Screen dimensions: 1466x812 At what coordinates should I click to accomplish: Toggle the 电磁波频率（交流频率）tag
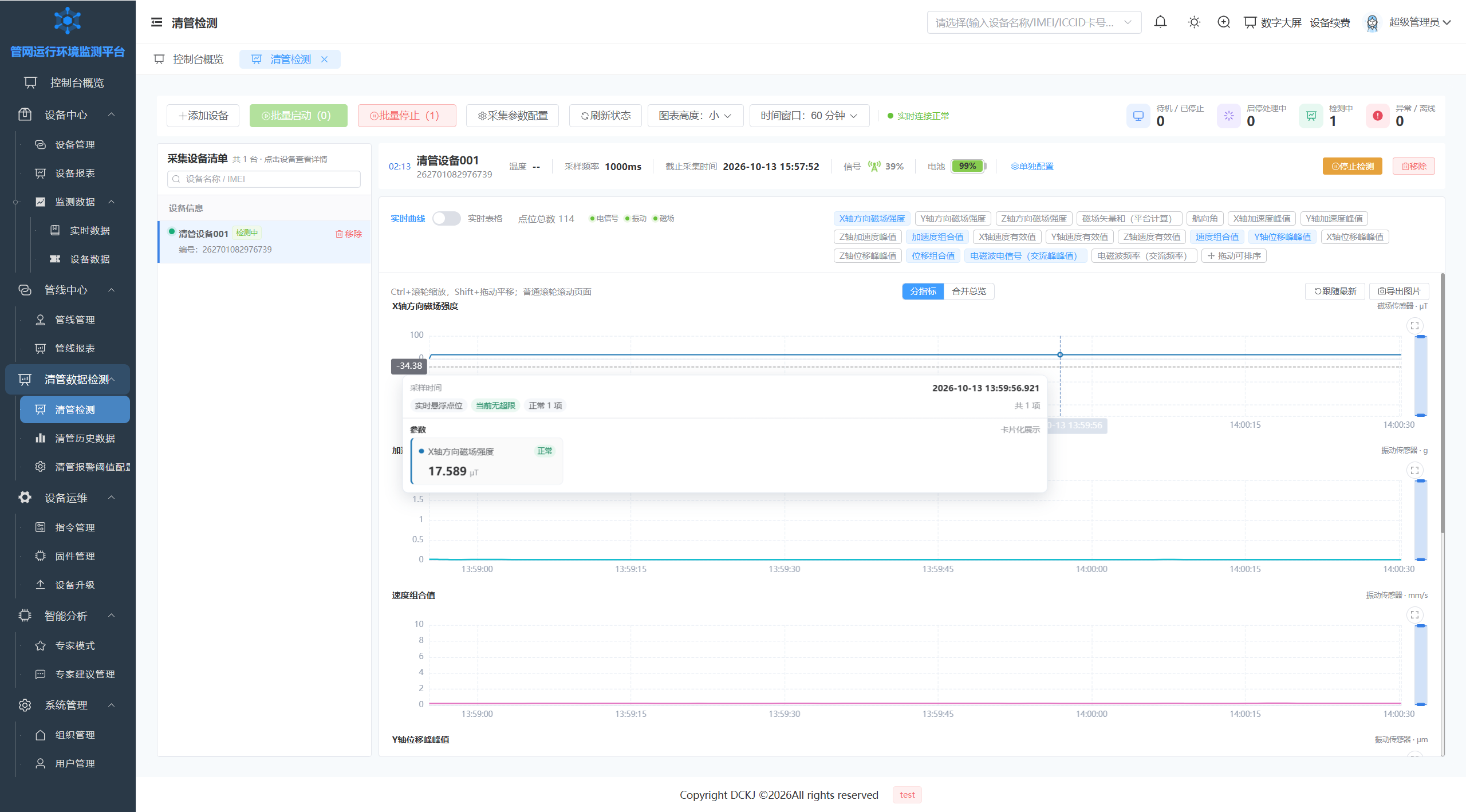pyautogui.click(x=1144, y=255)
